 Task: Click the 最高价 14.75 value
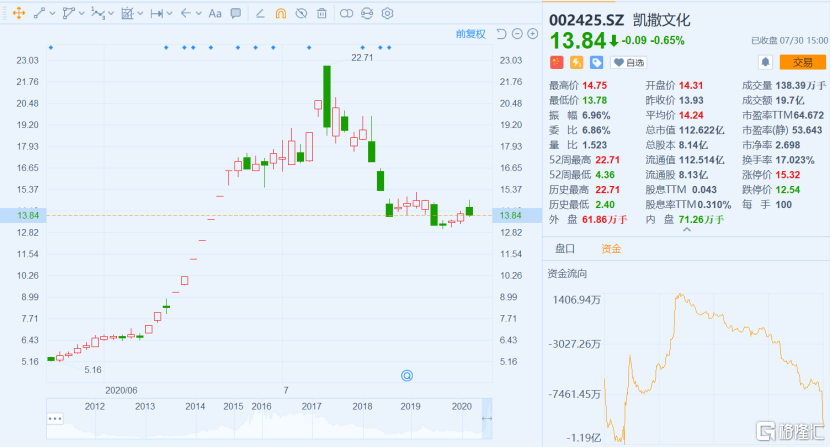coord(595,85)
